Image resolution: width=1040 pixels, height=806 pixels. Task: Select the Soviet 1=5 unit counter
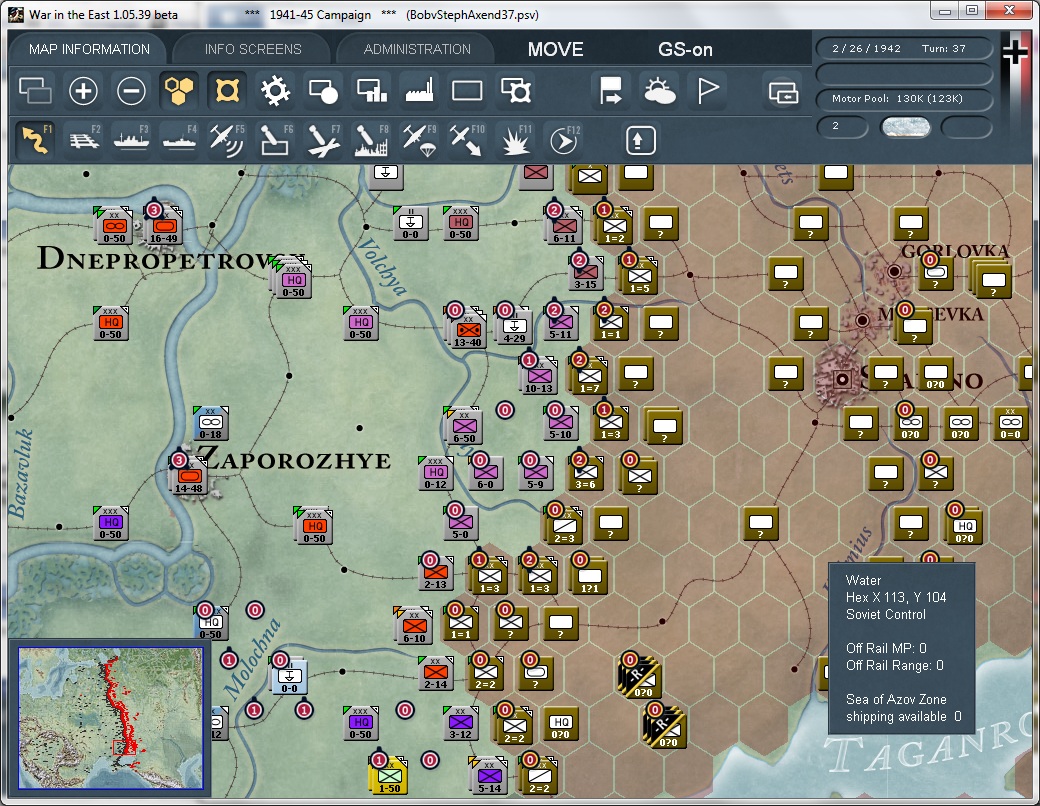pyautogui.click(x=639, y=276)
